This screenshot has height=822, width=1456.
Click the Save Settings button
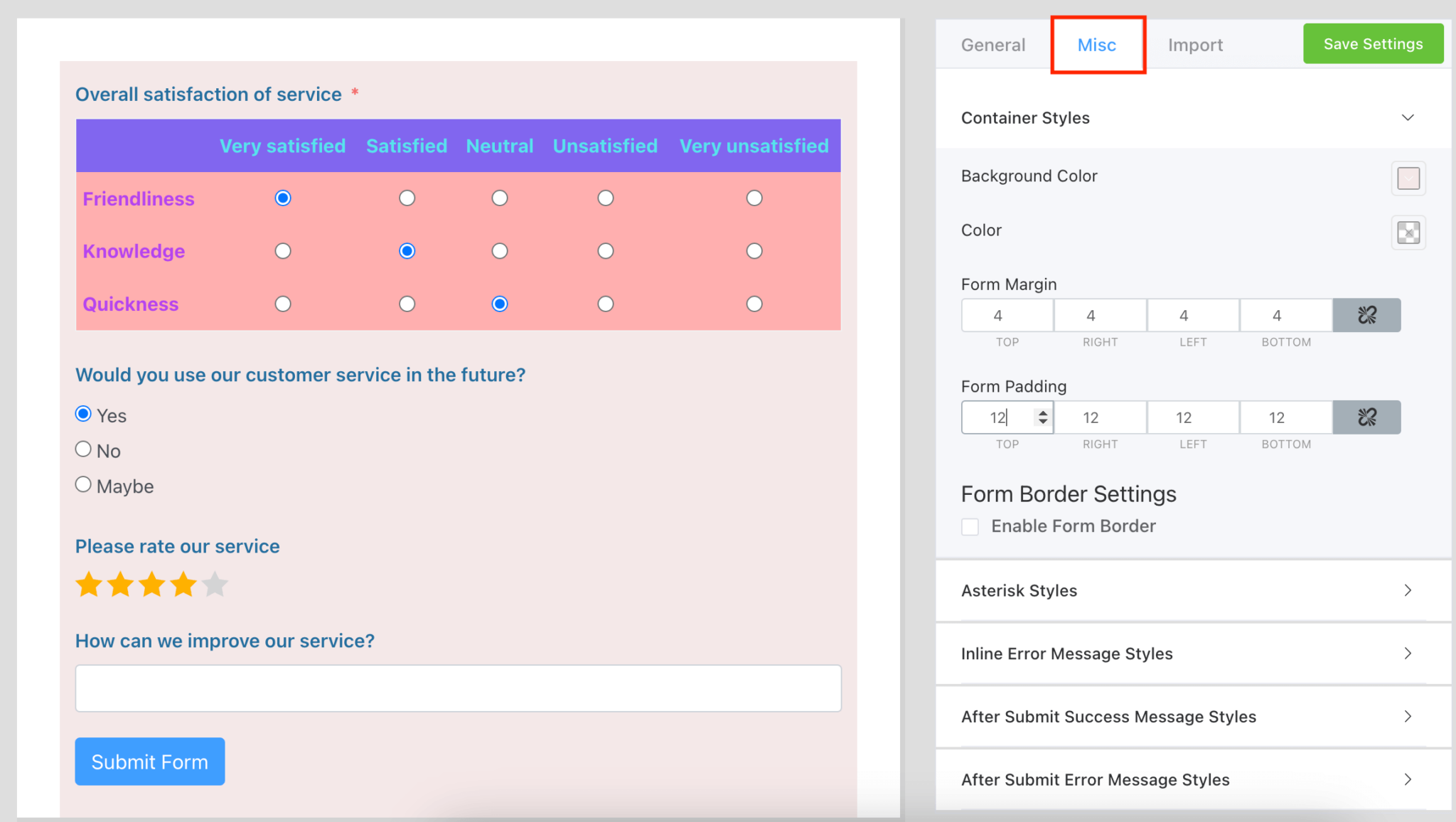[1372, 43]
